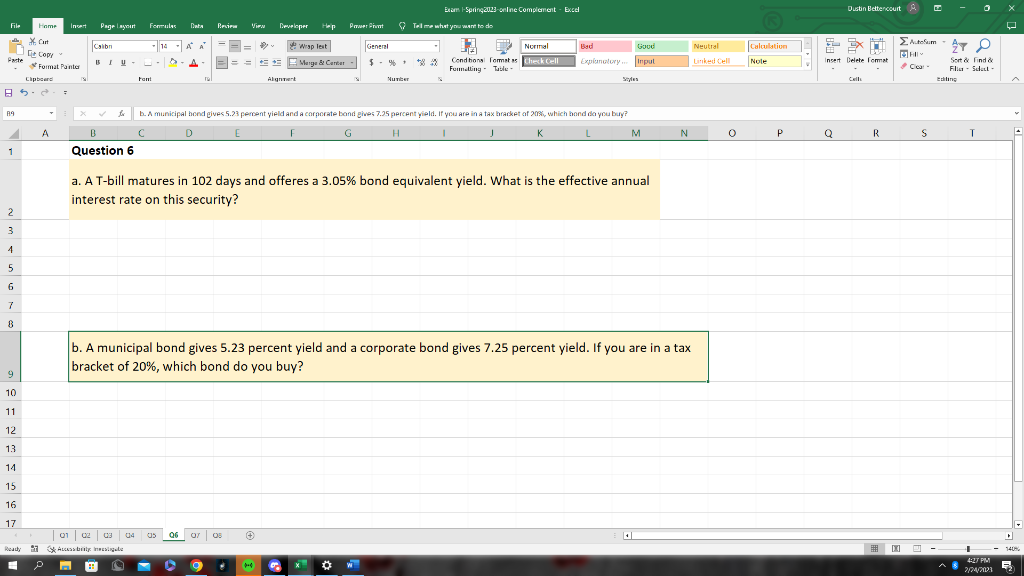The image size is (1024, 576).
Task: Add a new worksheet
Action: tap(249, 536)
